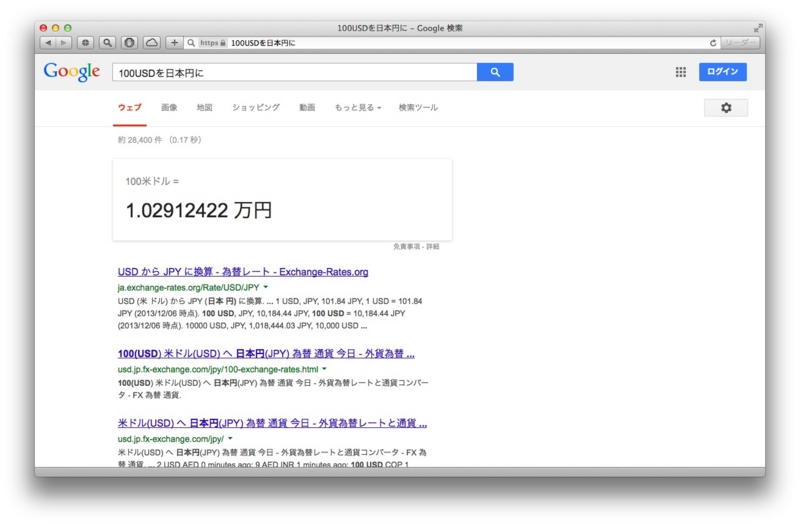Select the ウェブ tab
800x525 pixels.
pos(130,108)
